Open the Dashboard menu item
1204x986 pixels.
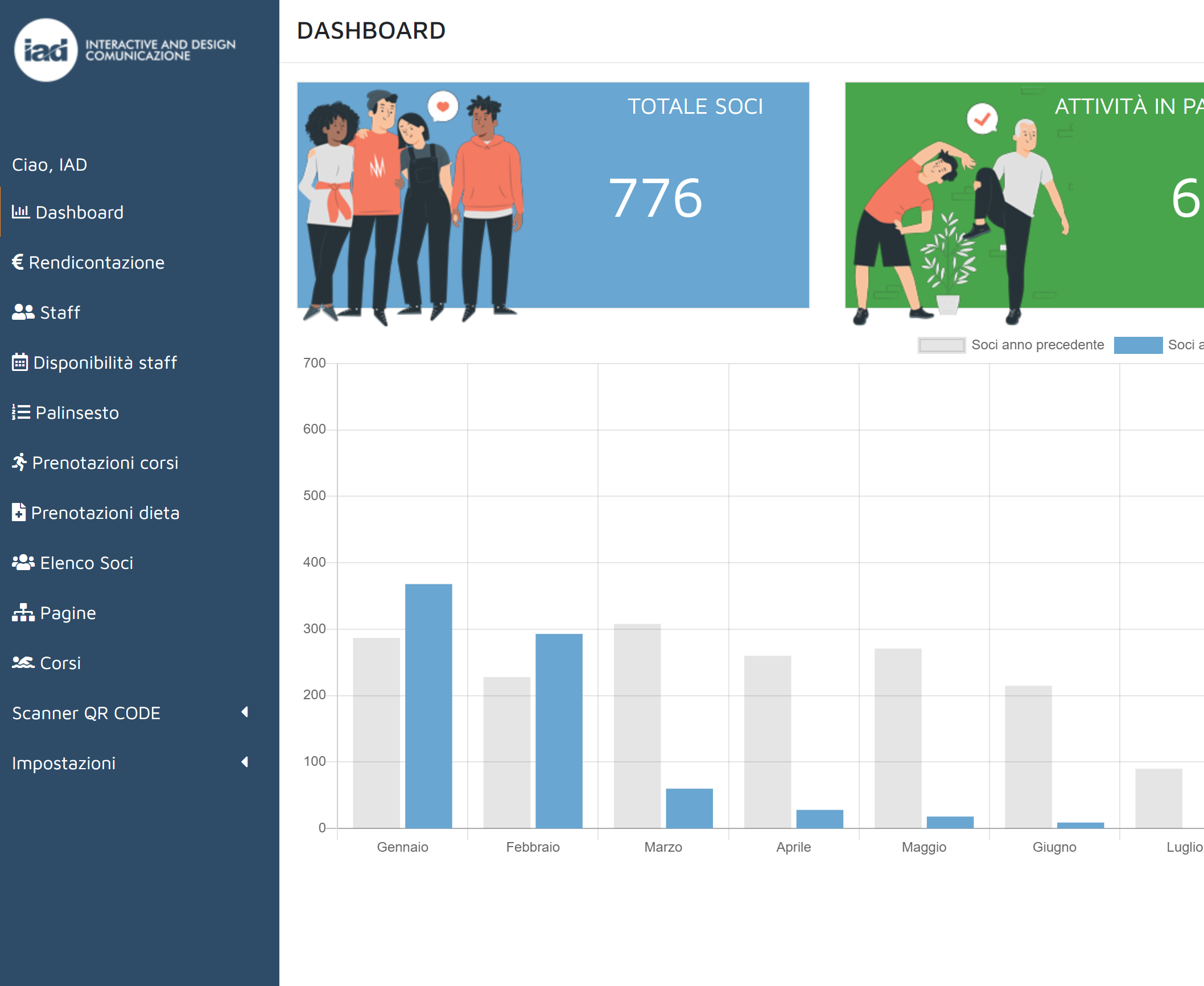pyautogui.click(x=139, y=212)
